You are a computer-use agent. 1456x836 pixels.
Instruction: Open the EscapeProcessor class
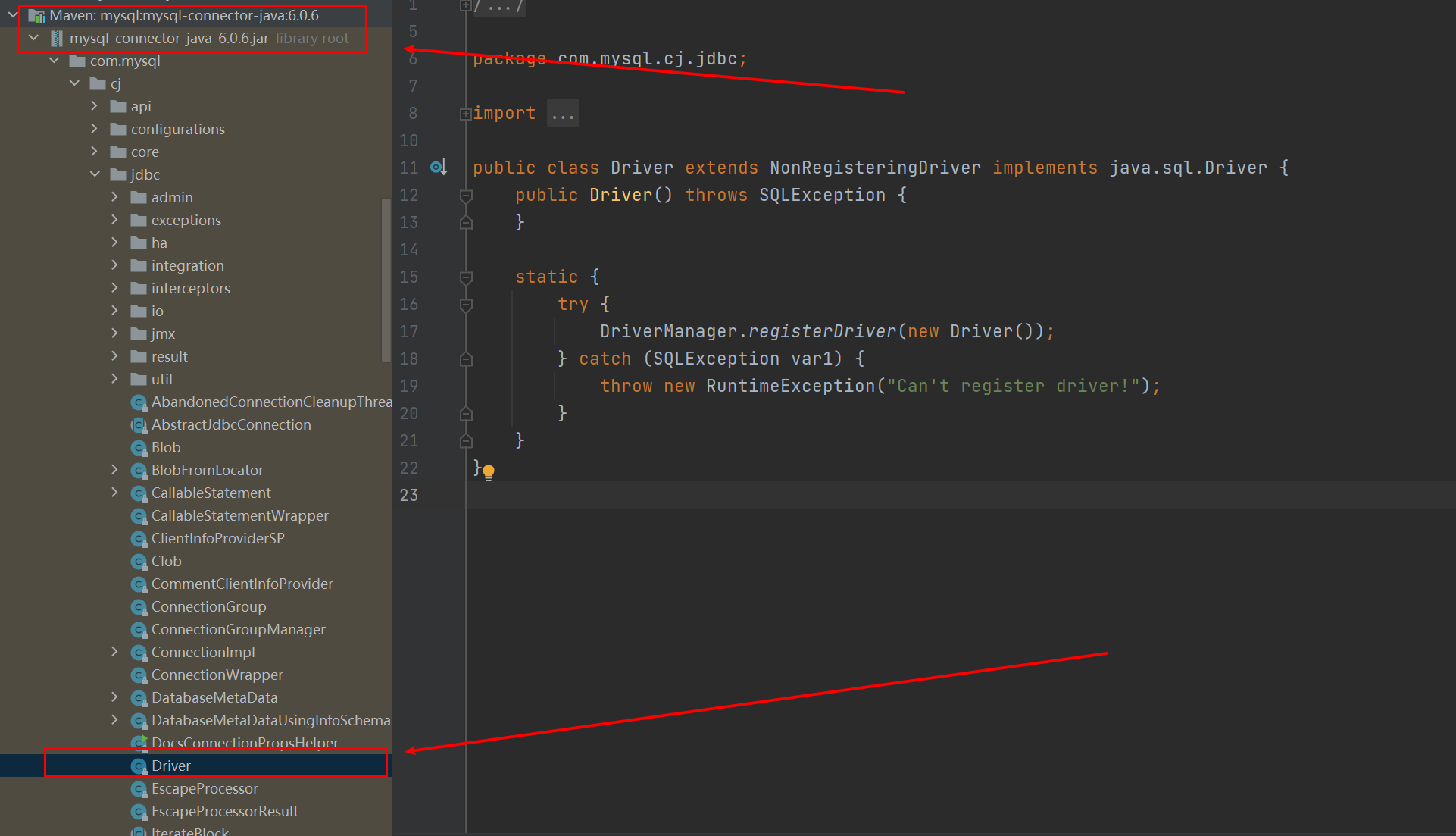tap(205, 788)
